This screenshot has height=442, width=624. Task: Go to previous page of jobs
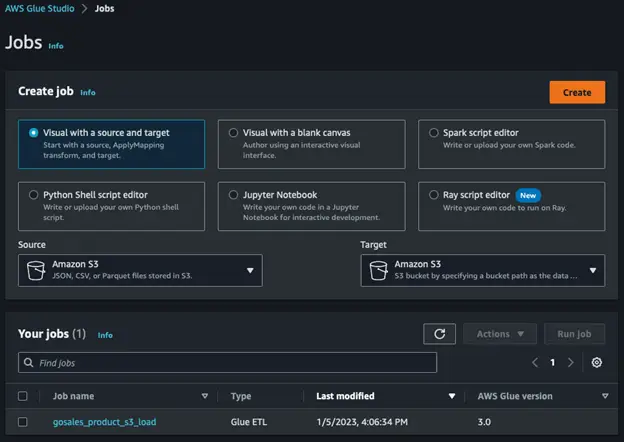(x=535, y=362)
